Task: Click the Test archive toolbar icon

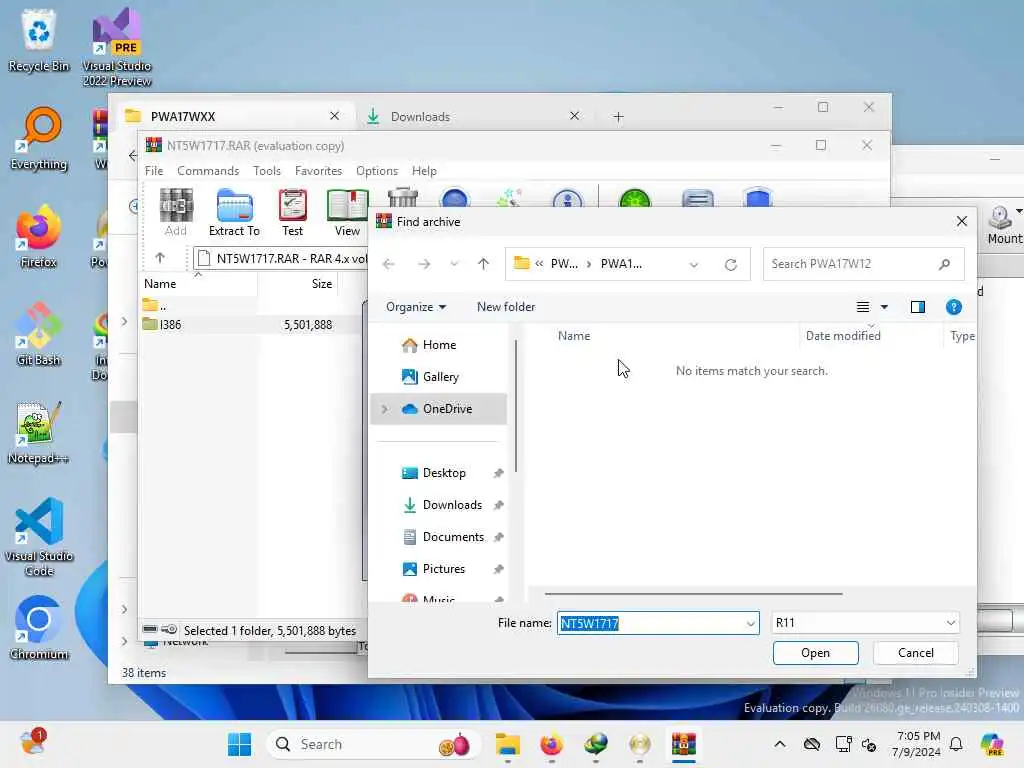Action: pyautogui.click(x=292, y=212)
